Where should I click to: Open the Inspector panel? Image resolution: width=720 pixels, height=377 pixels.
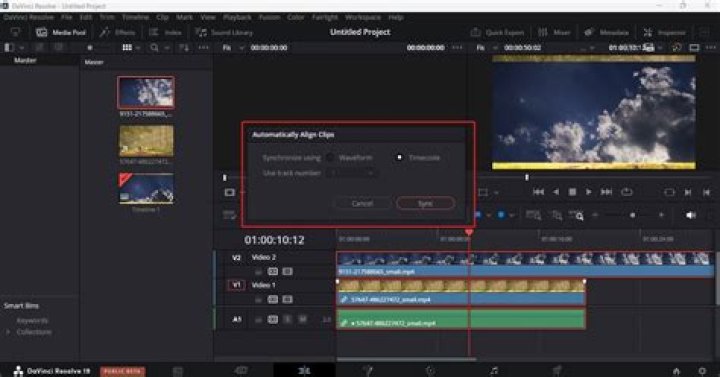pyautogui.click(x=664, y=32)
